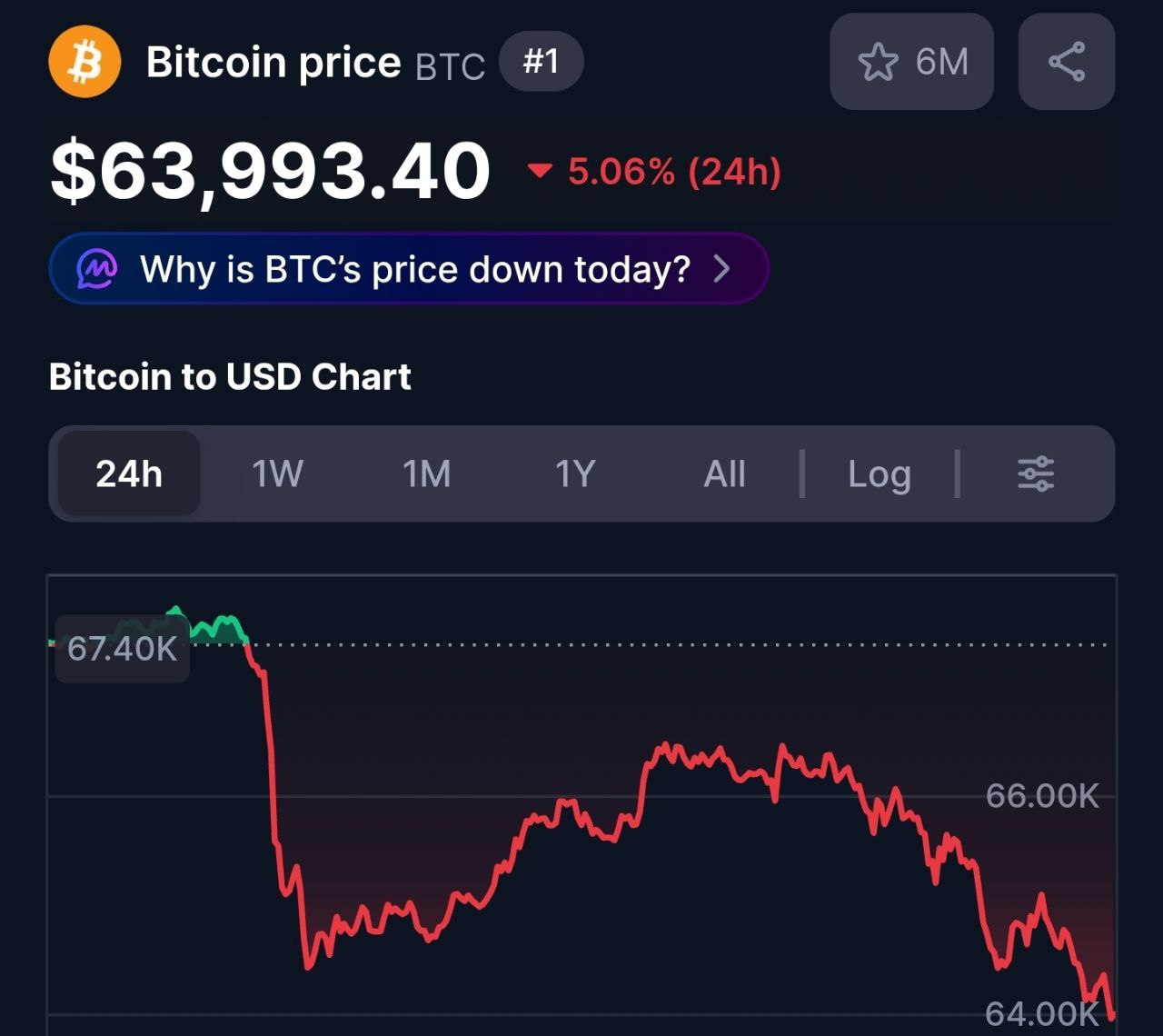Open chart settings sliders icon

[x=1035, y=473]
